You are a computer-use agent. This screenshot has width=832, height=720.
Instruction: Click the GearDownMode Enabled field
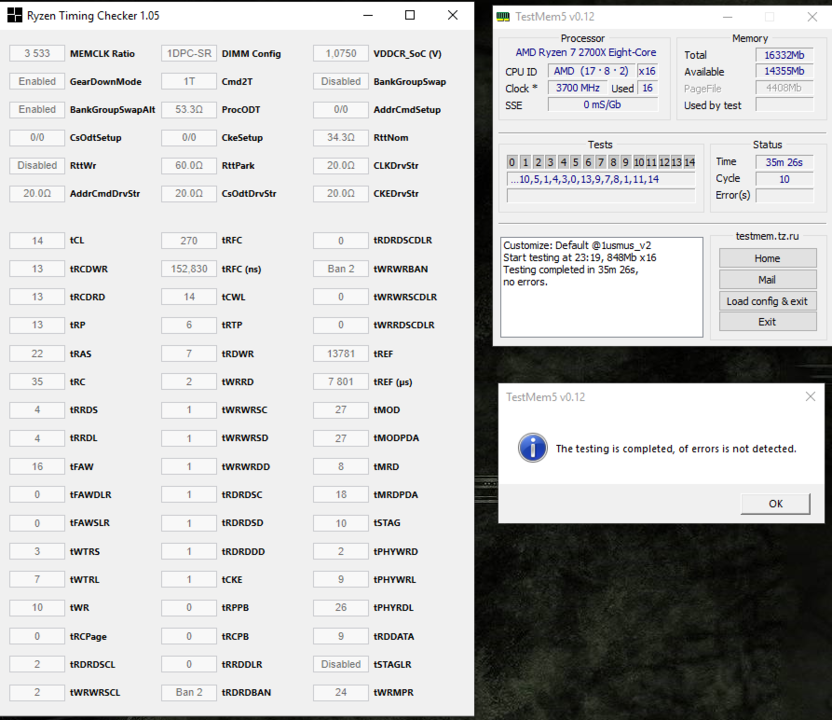point(37,81)
